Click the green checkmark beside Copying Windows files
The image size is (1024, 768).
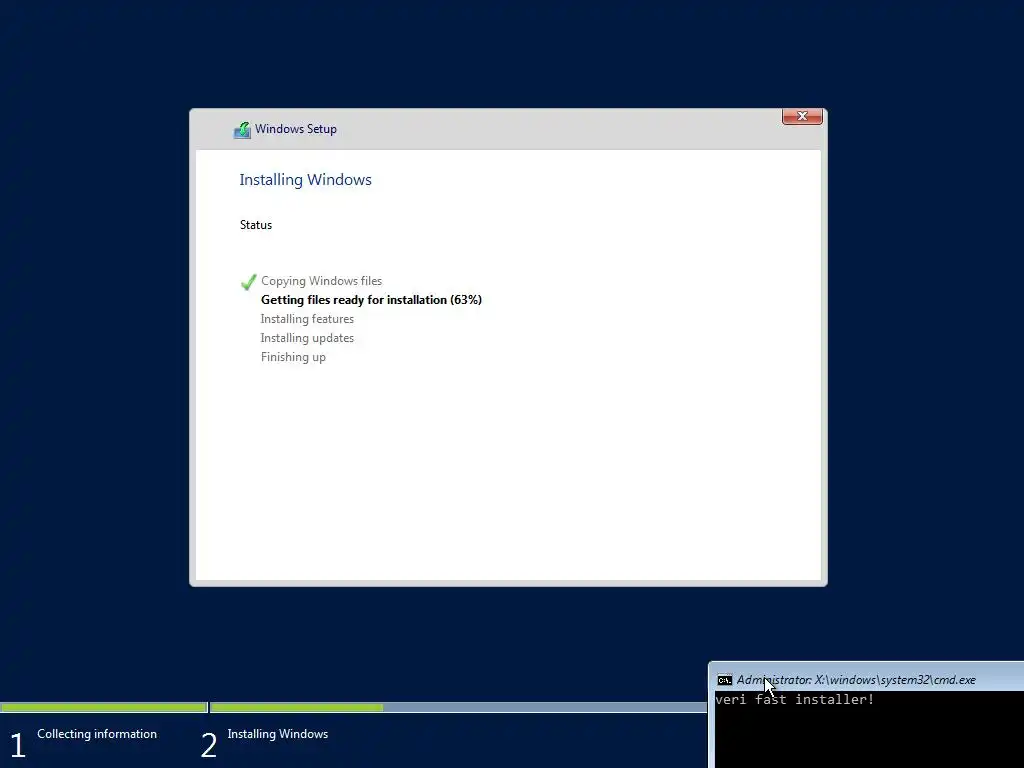pyautogui.click(x=249, y=282)
